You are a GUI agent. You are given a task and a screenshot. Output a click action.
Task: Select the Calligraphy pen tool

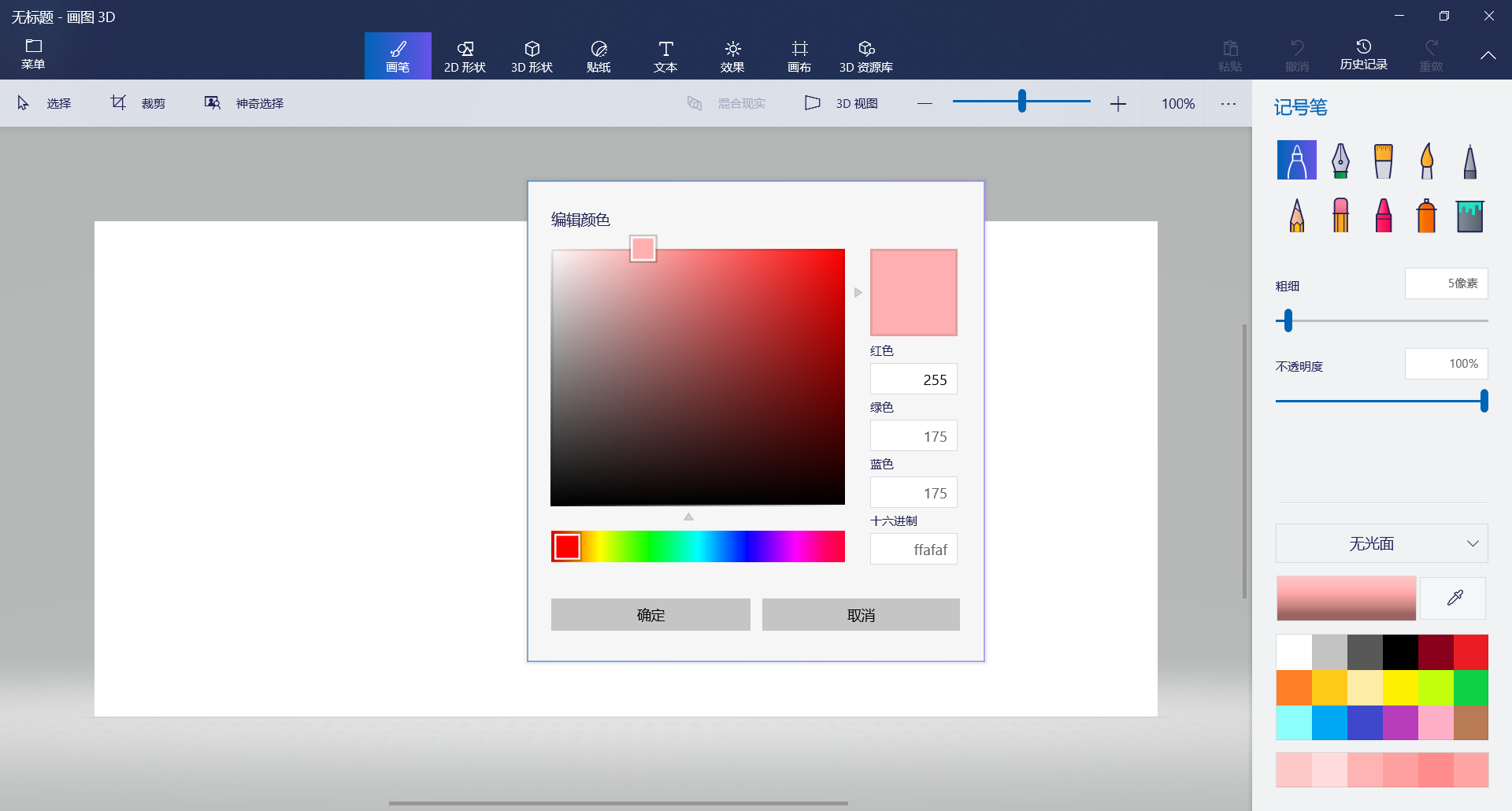[1340, 160]
